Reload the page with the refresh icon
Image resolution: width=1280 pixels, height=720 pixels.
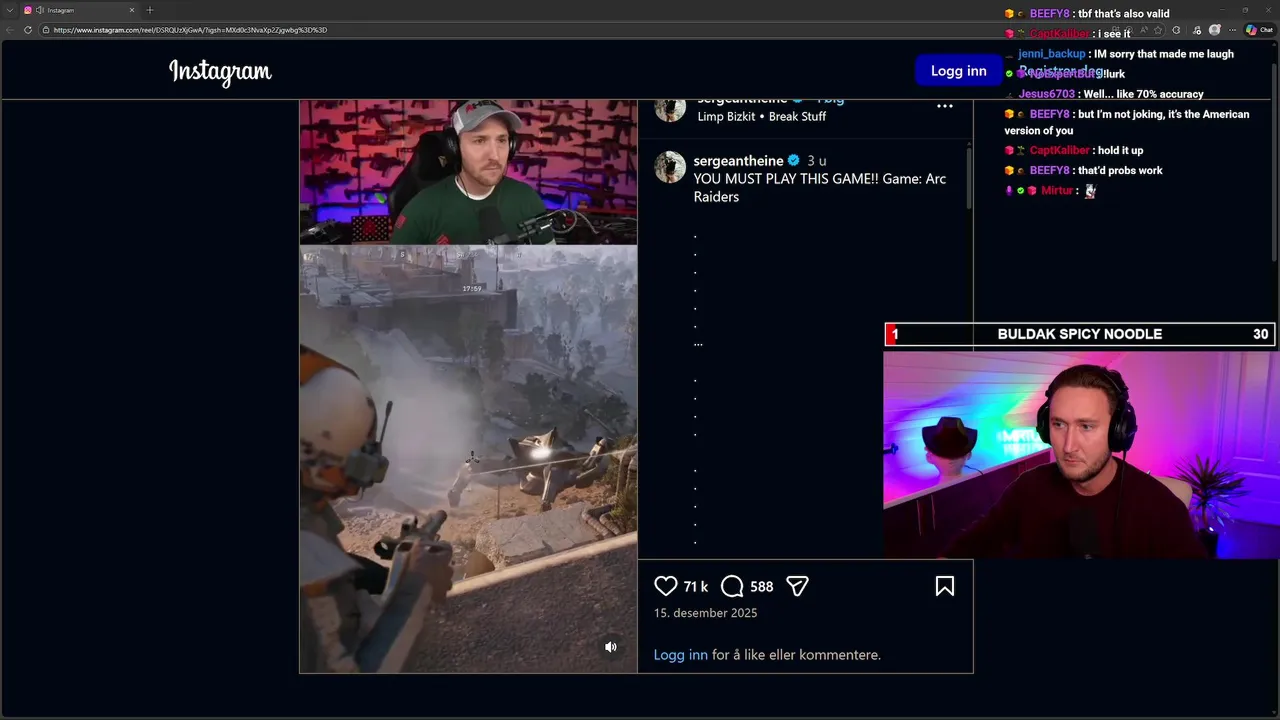(x=28, y=30)
